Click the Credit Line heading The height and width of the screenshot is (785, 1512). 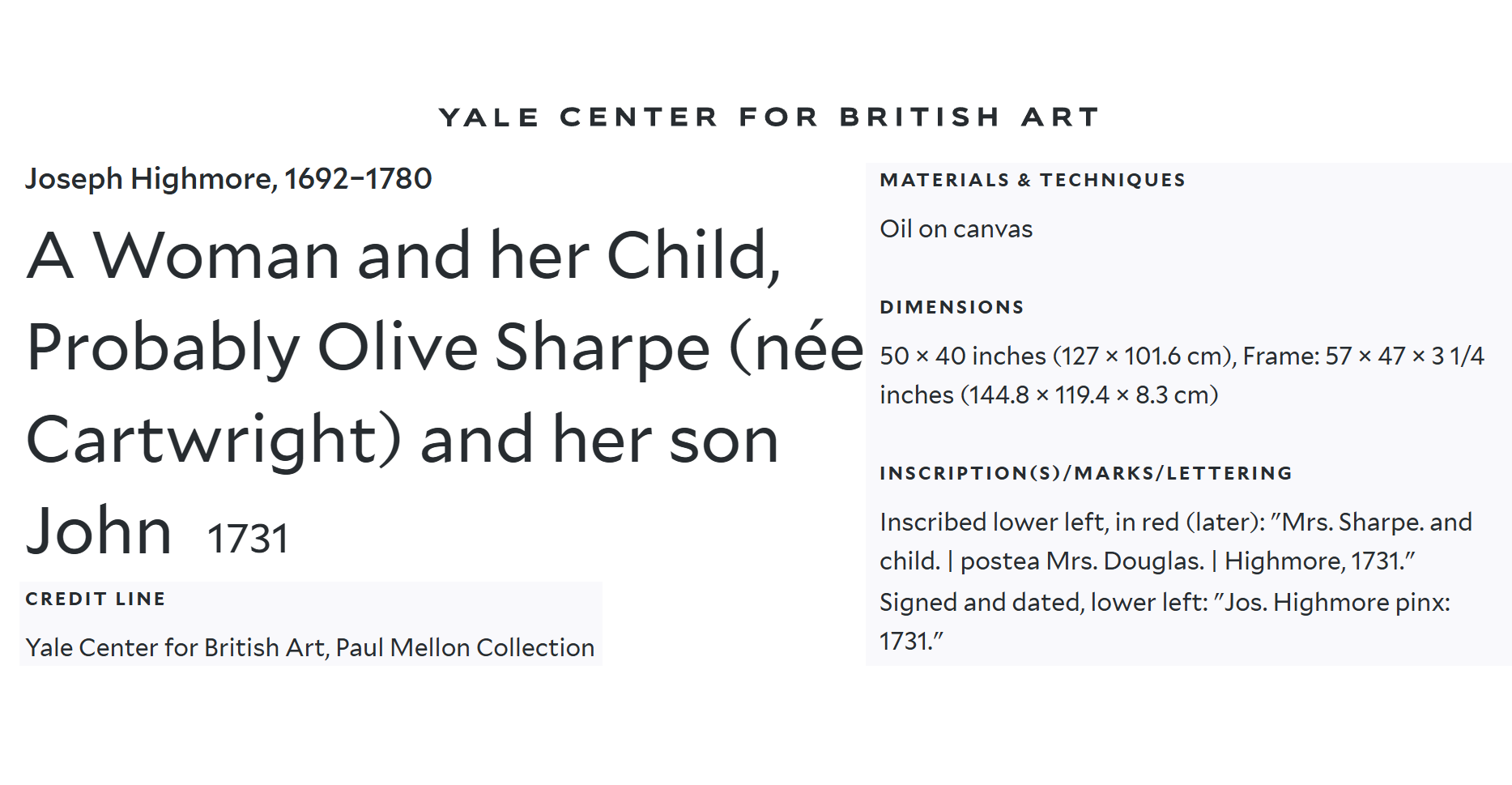[x=96, y=599]
